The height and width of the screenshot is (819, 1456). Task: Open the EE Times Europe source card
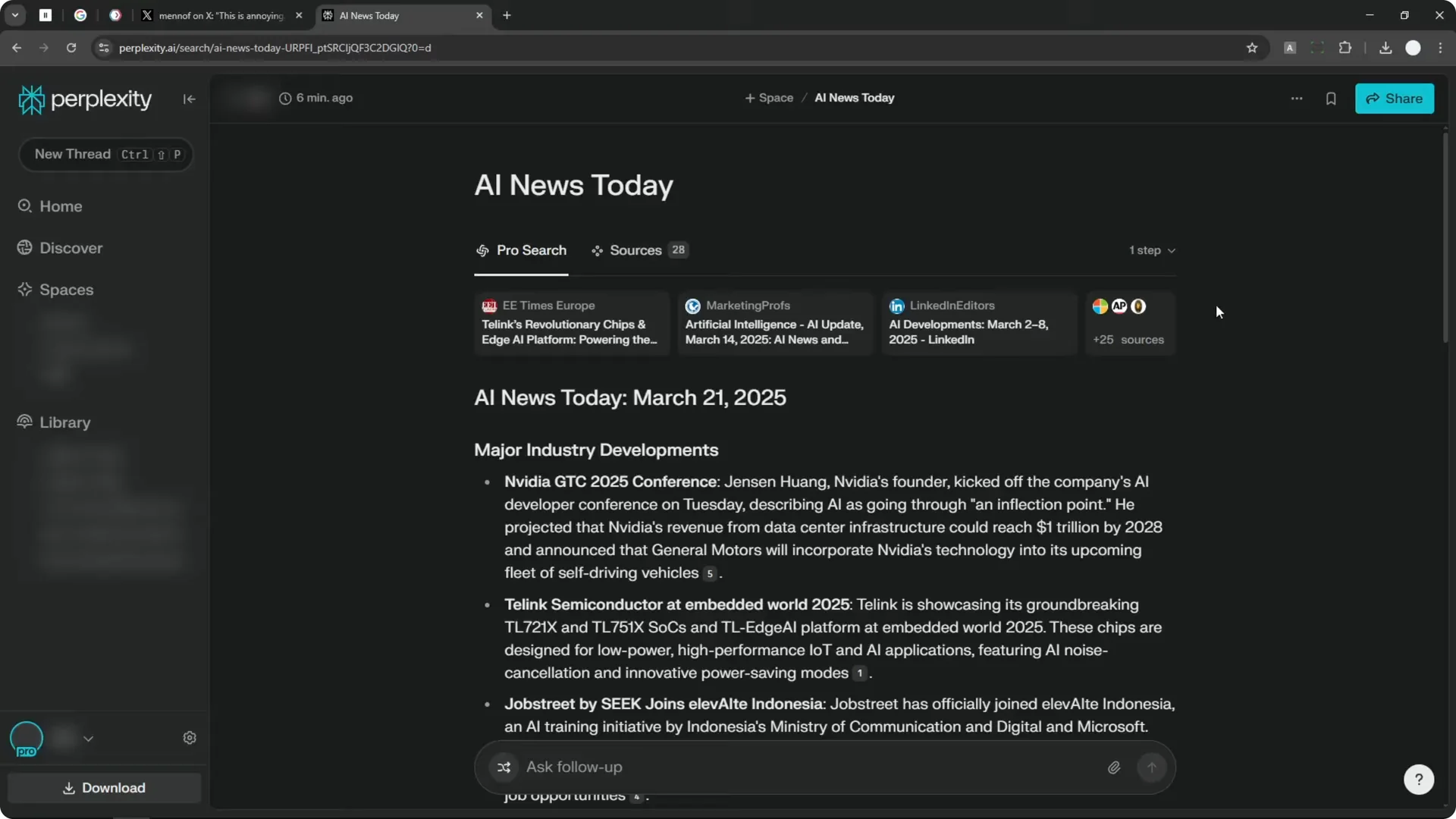(571, 324)
